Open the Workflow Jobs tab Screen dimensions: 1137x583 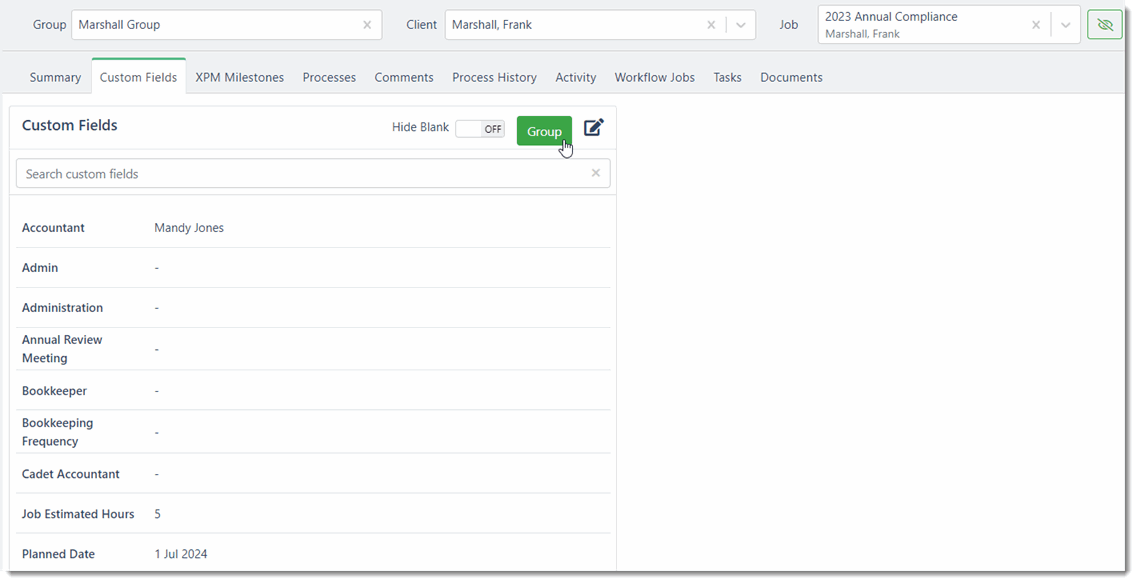pyautogui.click(x=654, y=77)
